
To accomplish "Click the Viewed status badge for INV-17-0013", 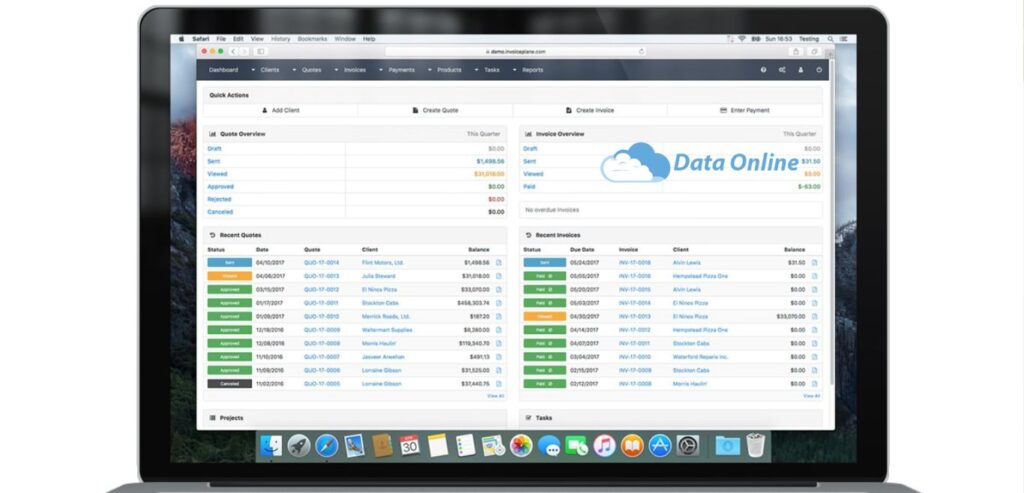I will [x=545, y=317].
